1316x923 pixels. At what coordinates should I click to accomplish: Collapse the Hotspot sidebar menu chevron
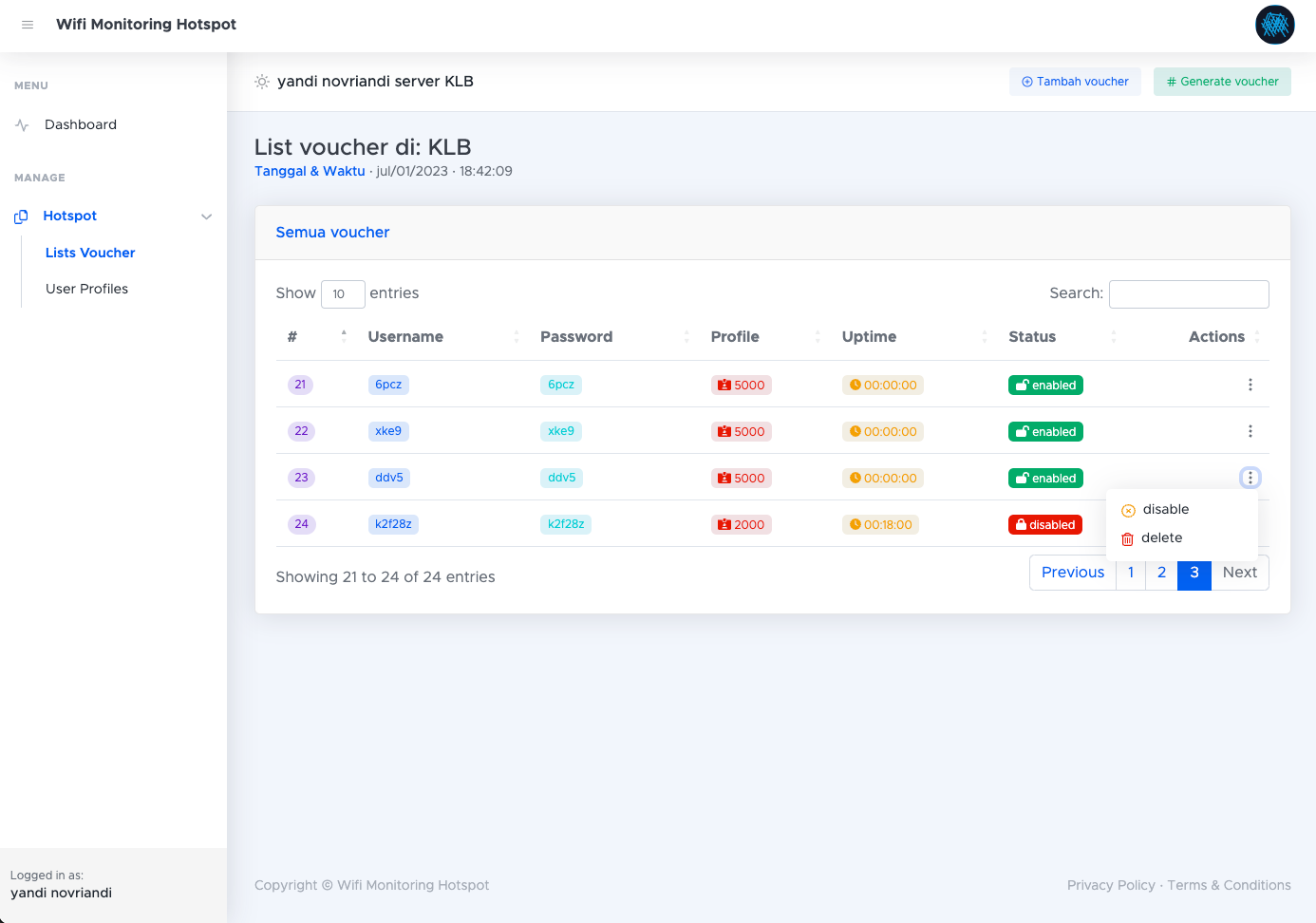coord(206,217)
